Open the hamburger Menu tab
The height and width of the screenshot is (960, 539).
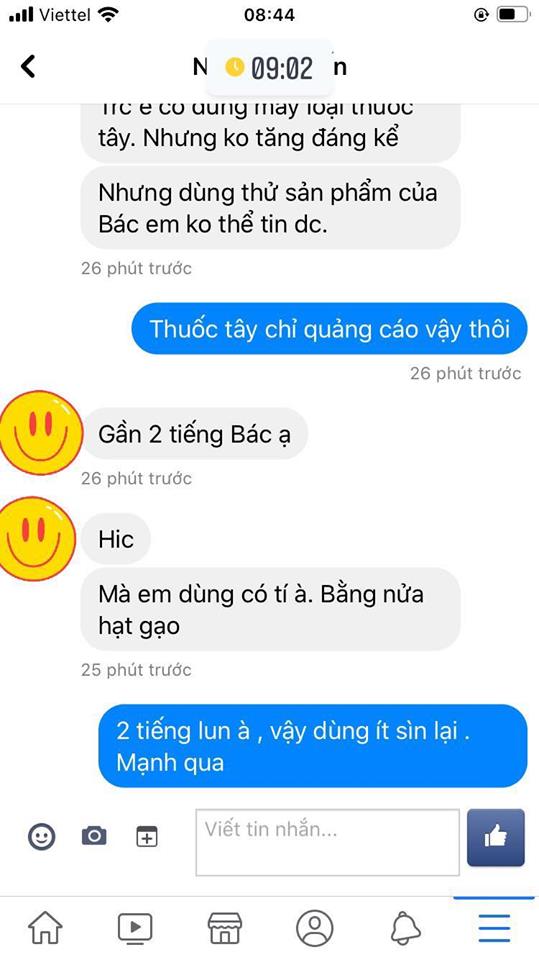(x=494, y=928)
